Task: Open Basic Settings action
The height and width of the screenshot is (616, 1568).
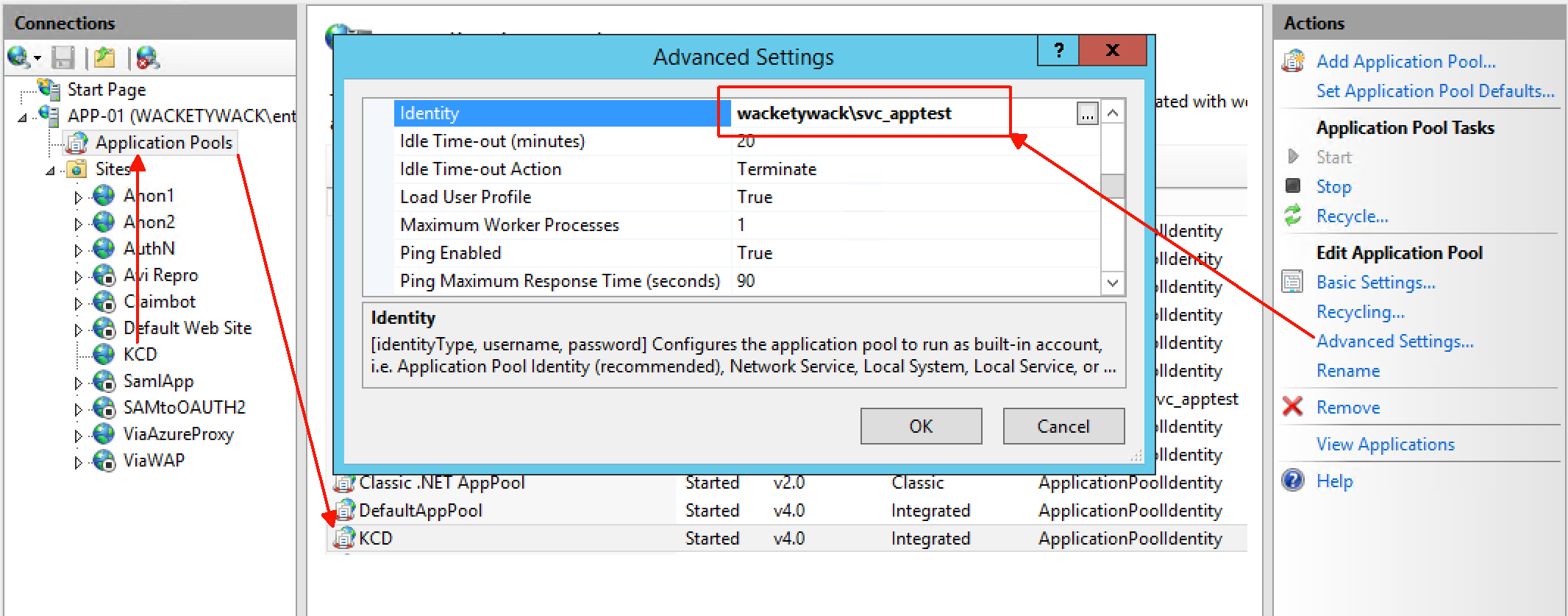Action: (1375, 283)
